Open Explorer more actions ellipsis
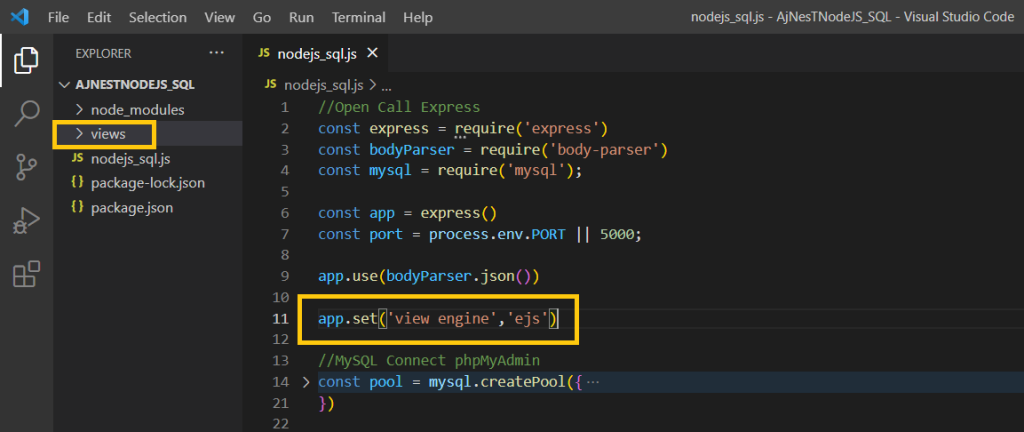Viewport: 1024px width, 432px height. coord(216,53)
